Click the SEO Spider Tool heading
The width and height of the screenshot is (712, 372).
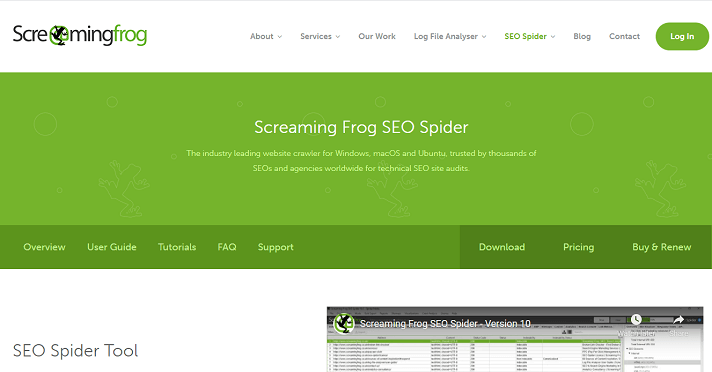click(x=75, y=351)
